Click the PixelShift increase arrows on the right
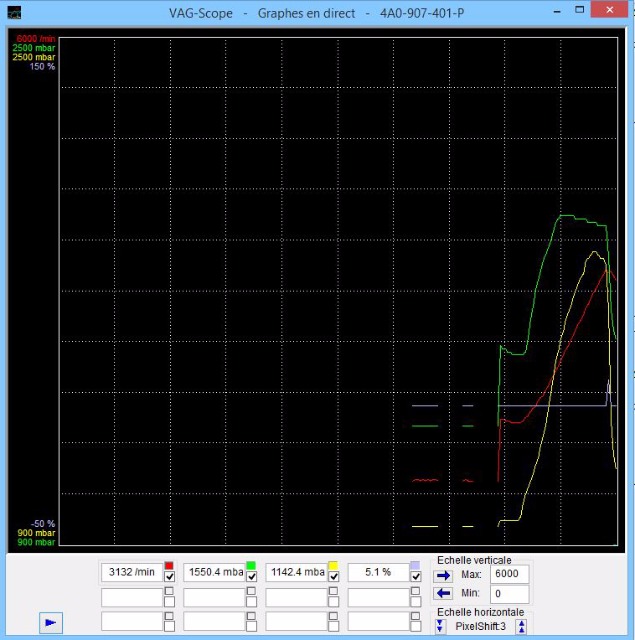 [x=522, y=626]
